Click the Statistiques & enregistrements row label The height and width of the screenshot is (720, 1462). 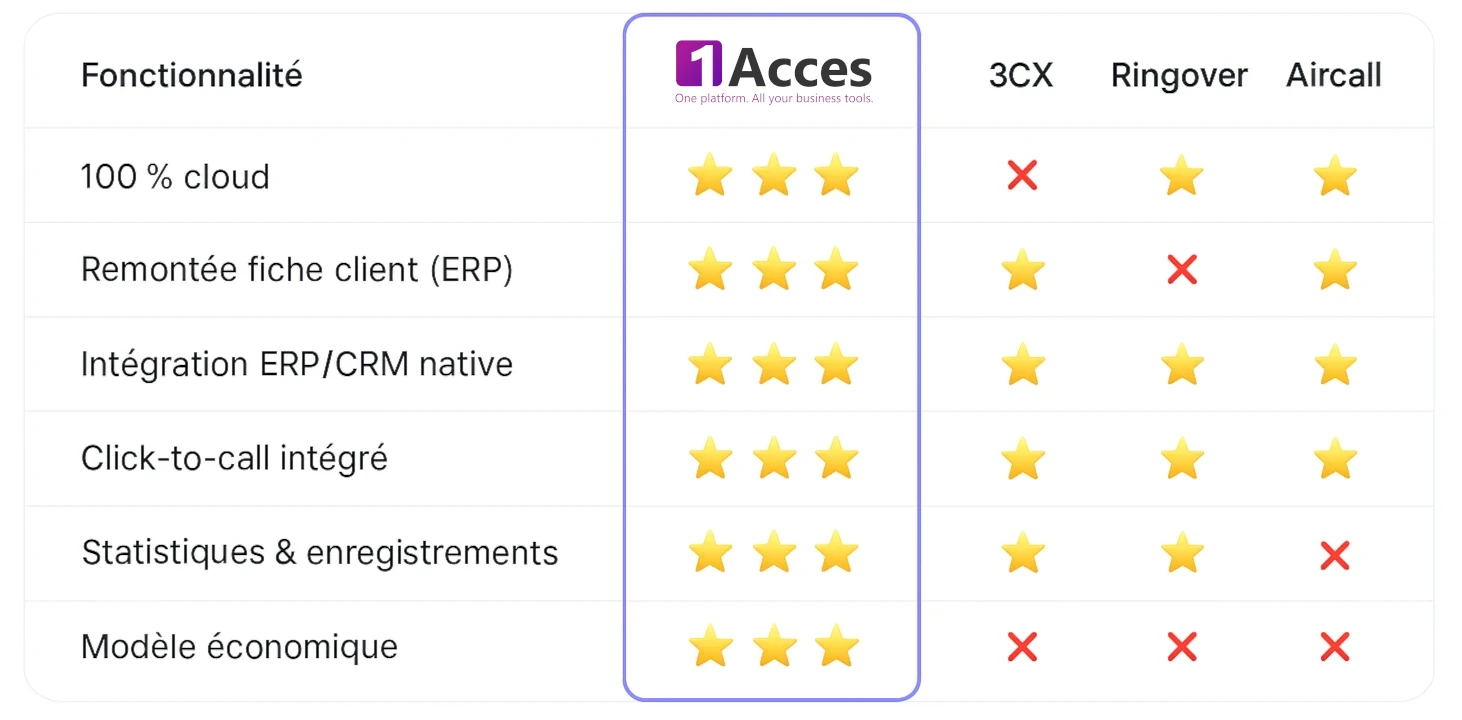(319, 553)
